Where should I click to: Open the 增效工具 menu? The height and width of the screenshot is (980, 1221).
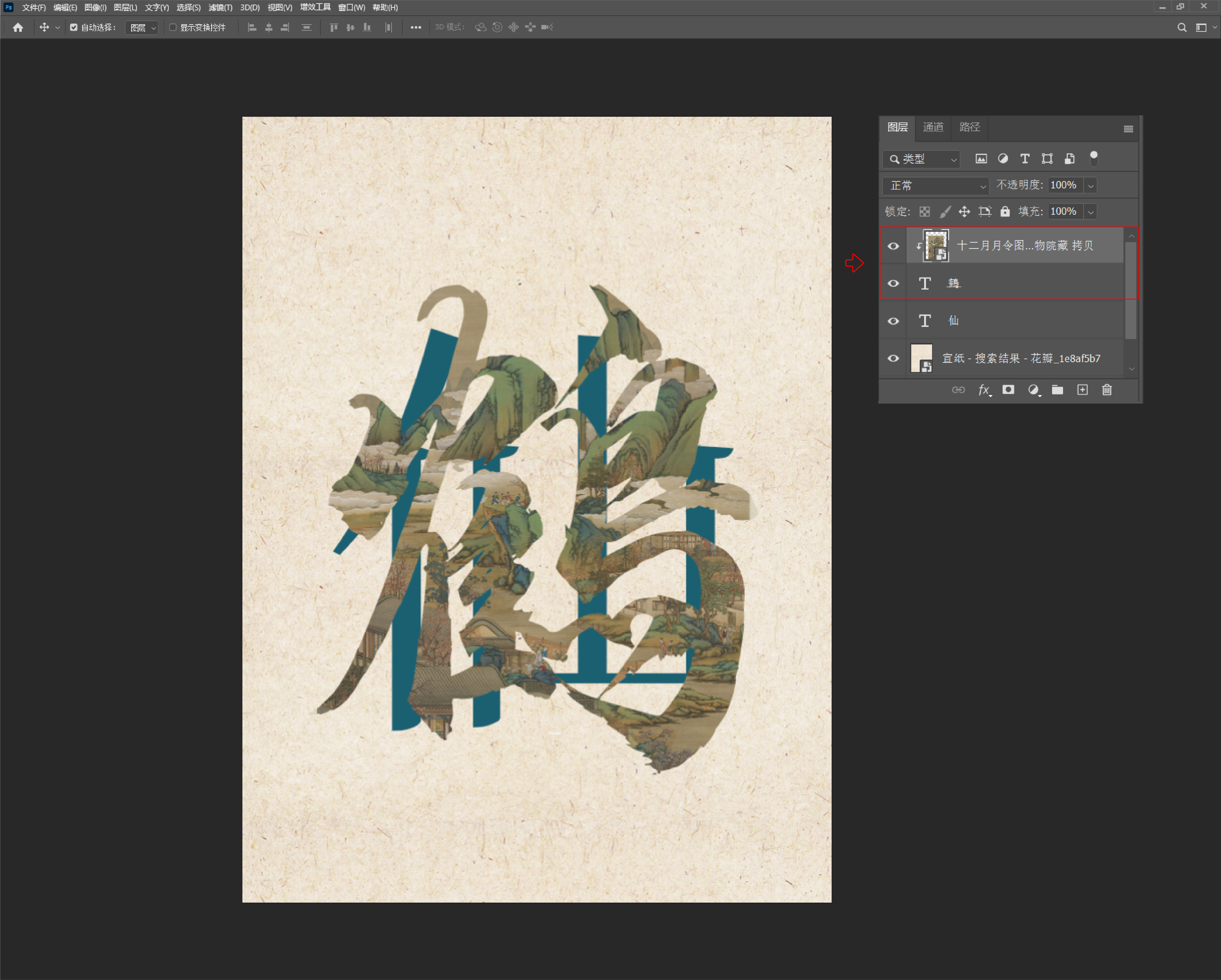tap(315, 7)
